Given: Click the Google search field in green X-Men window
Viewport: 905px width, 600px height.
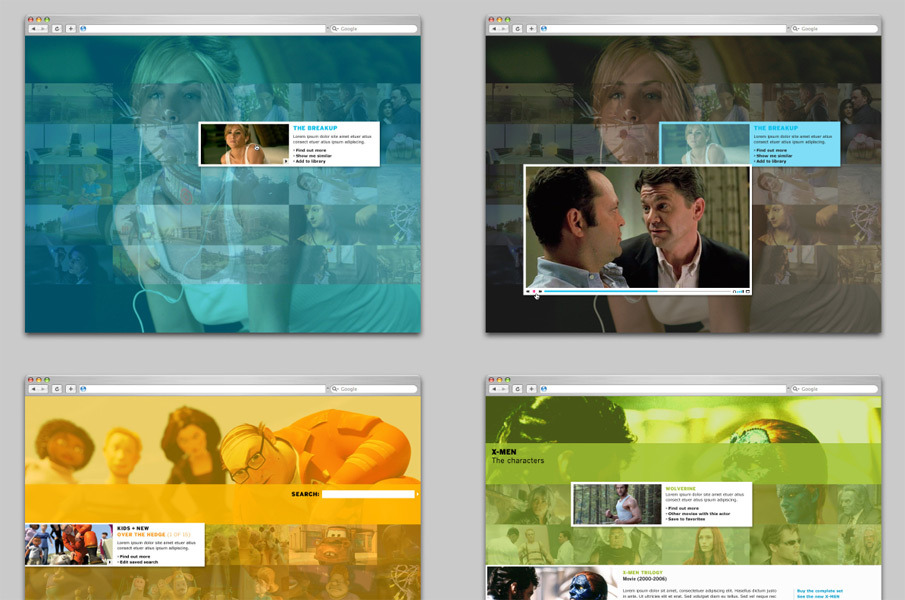Looking at the screenshot, I should pyautogui.click(x=834, y=389).
